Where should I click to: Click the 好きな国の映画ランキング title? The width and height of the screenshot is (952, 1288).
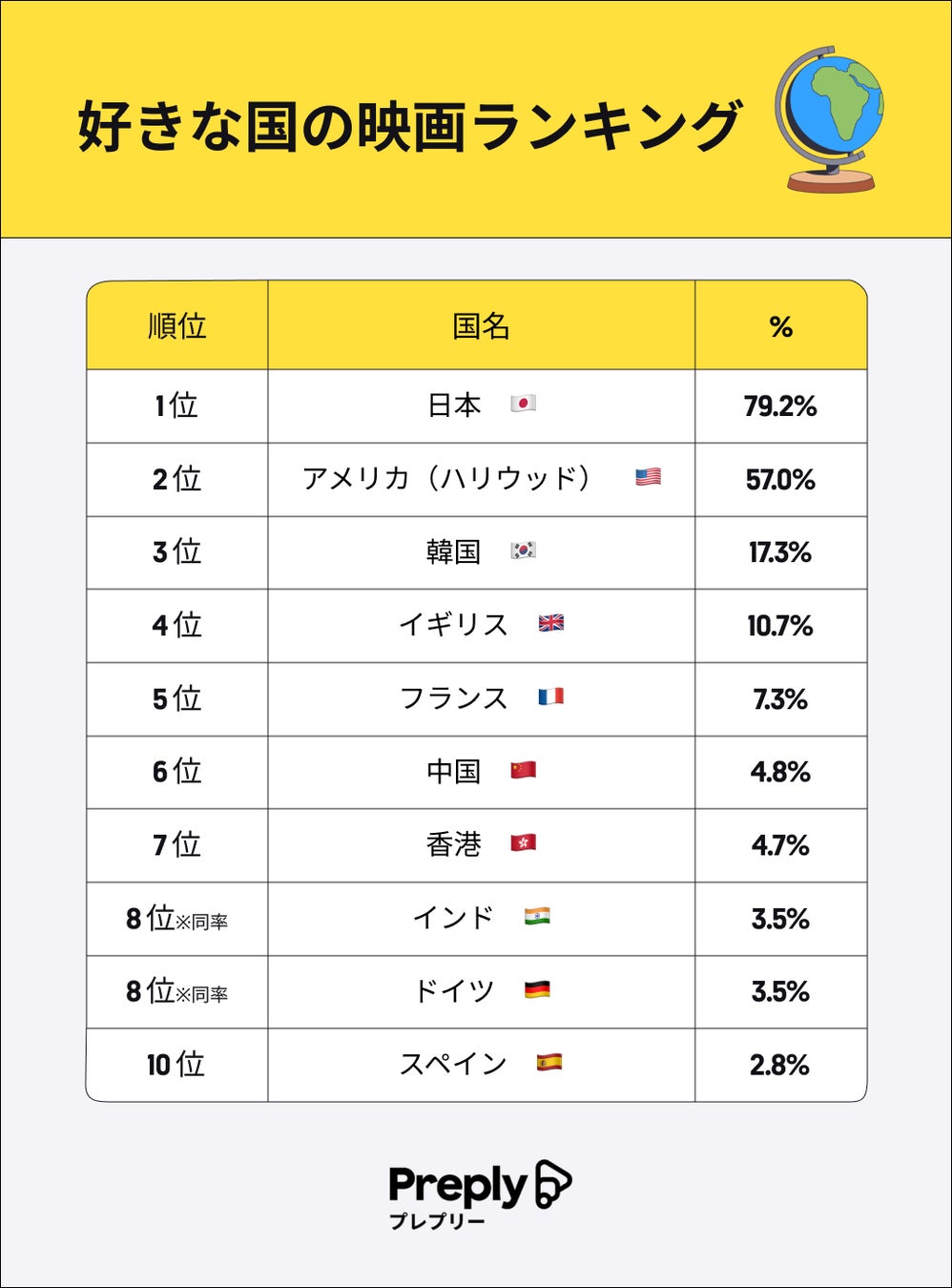408,126
